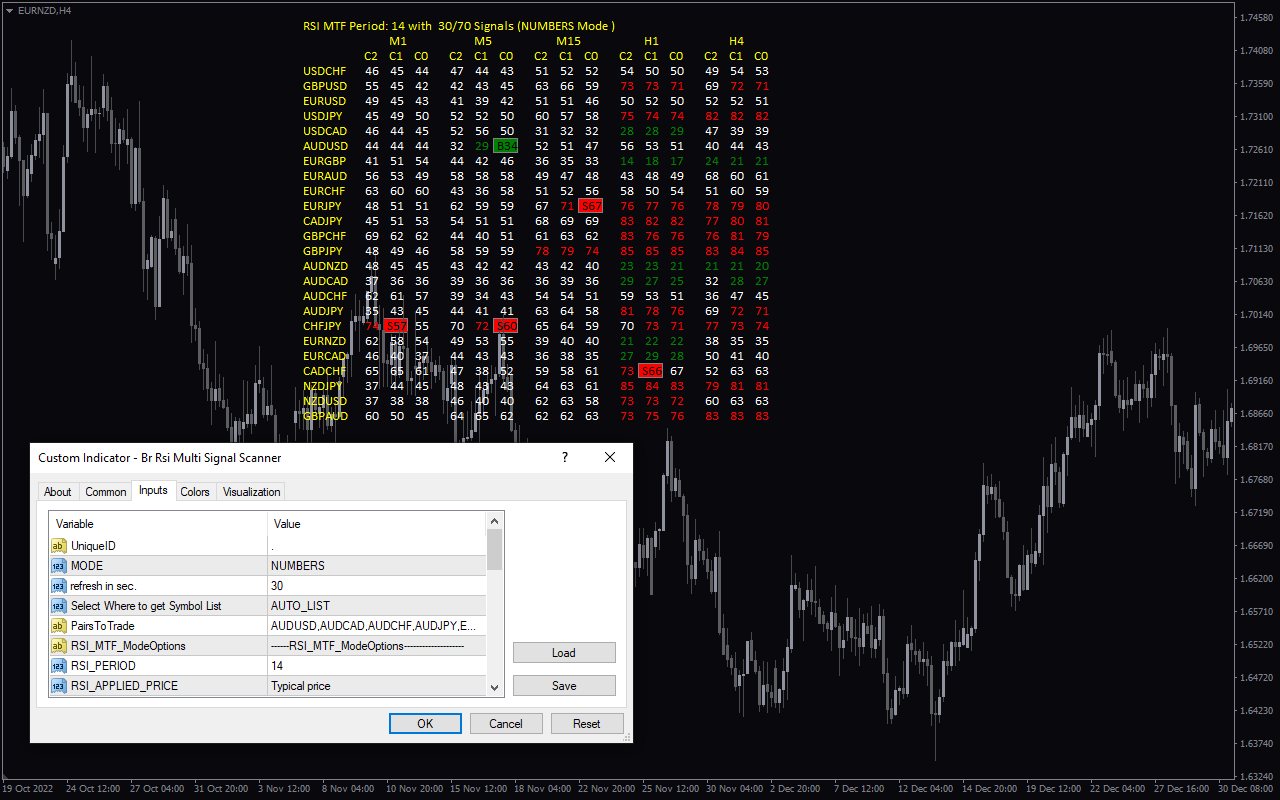Edit the PairsToTrade value field
The image size is (1280, 800).
[377, 626]
